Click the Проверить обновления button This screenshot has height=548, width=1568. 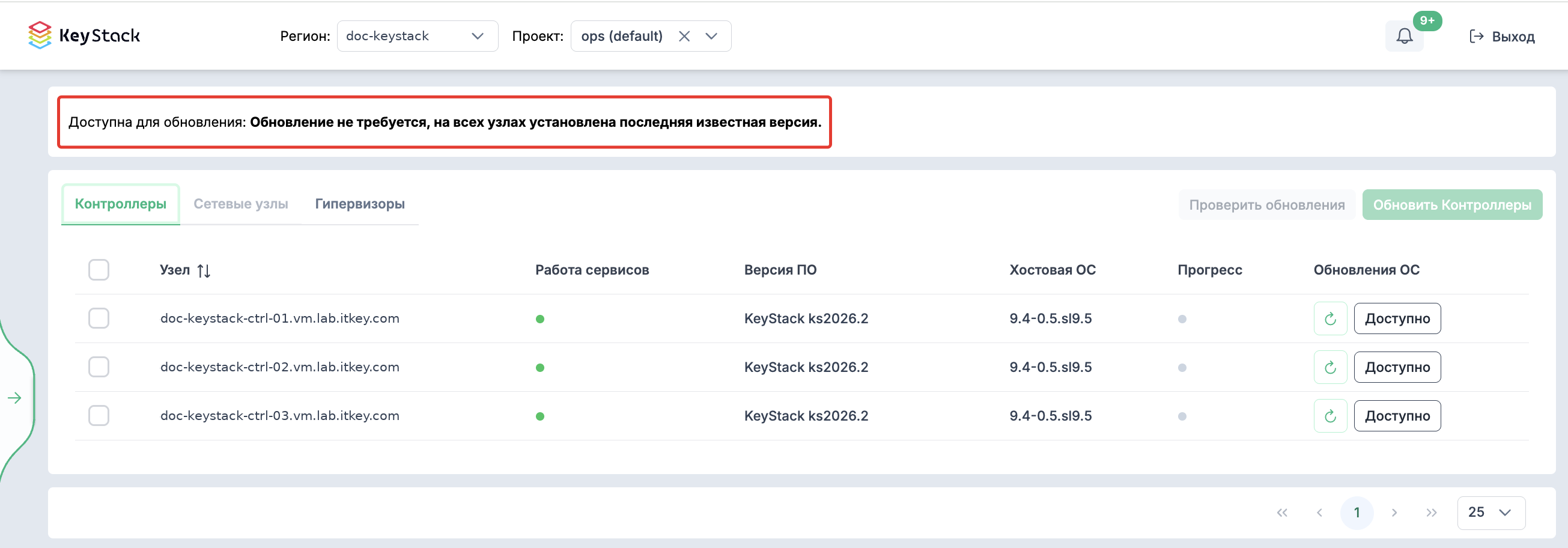click(1266, 204)
